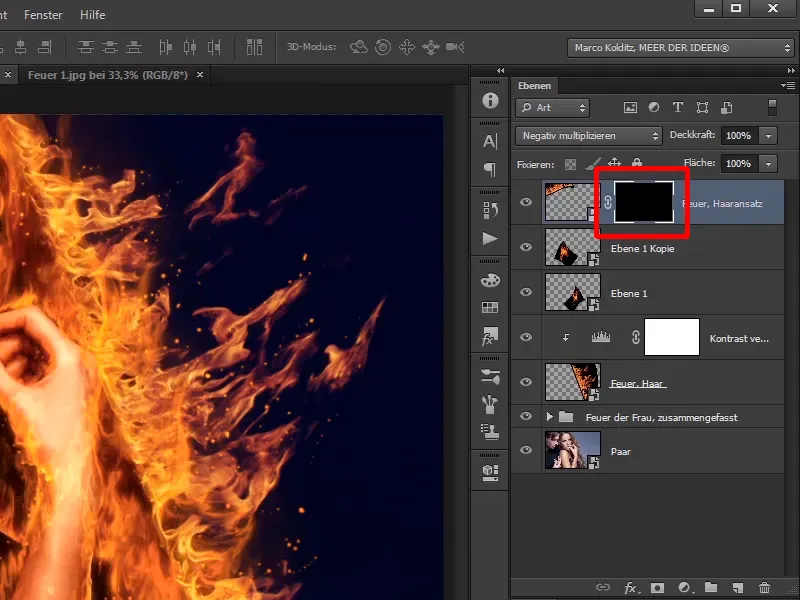Select 3D slide object icon
Screen dimensions: 800x600
click(x=431, y=47)
